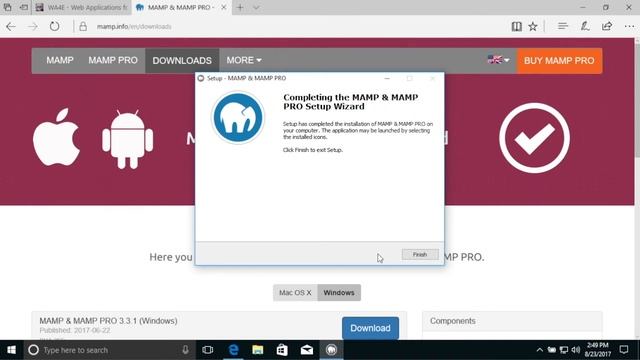Click the large checkmark circle icon
Viewport: 640px width, 360px height.
[534, 138]
